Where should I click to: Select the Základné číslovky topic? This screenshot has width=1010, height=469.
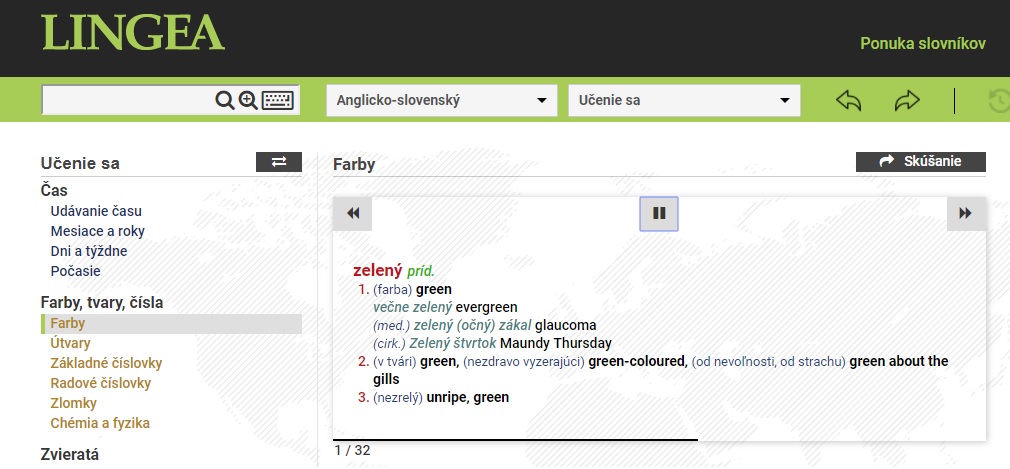tap(106, 363)
